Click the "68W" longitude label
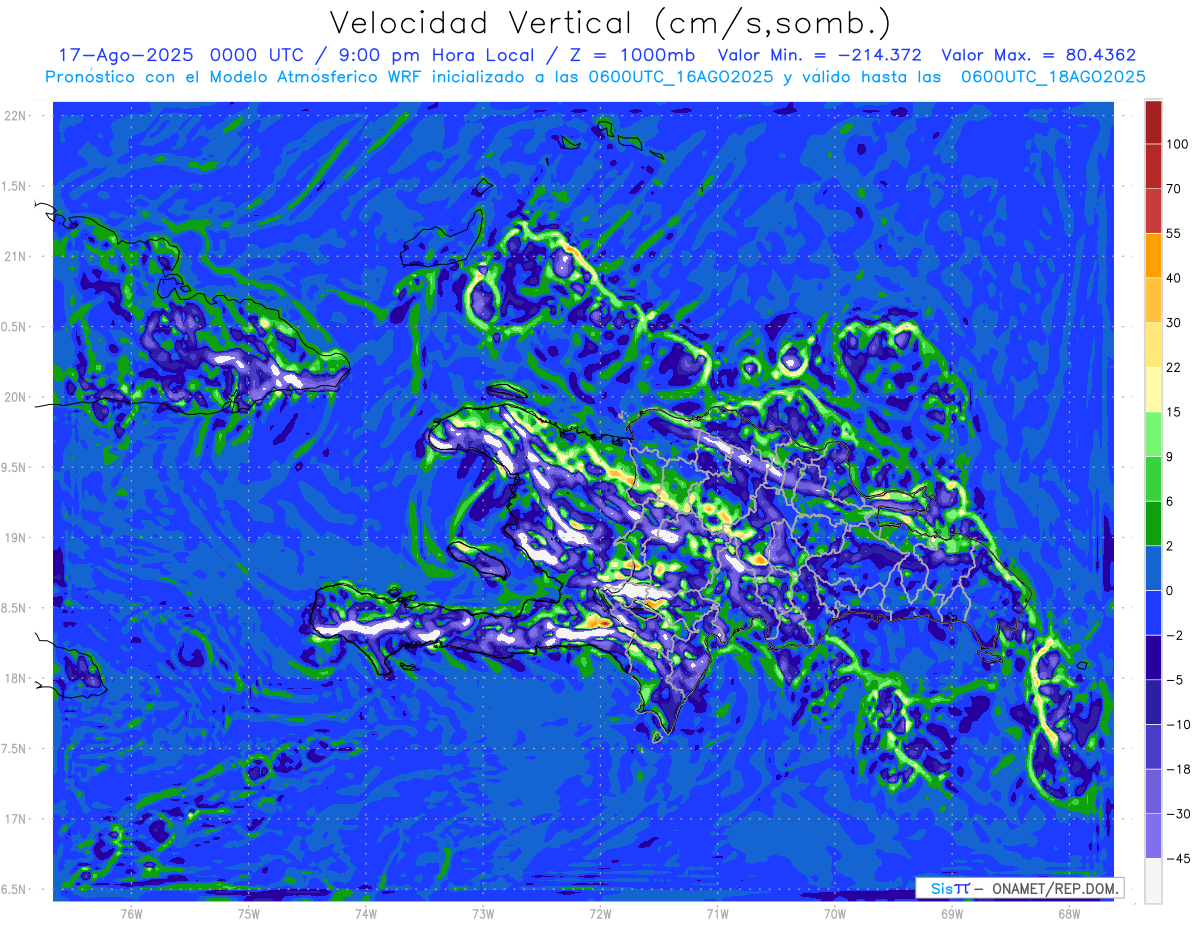The image size is (1200, 927). pos(1068,913)
